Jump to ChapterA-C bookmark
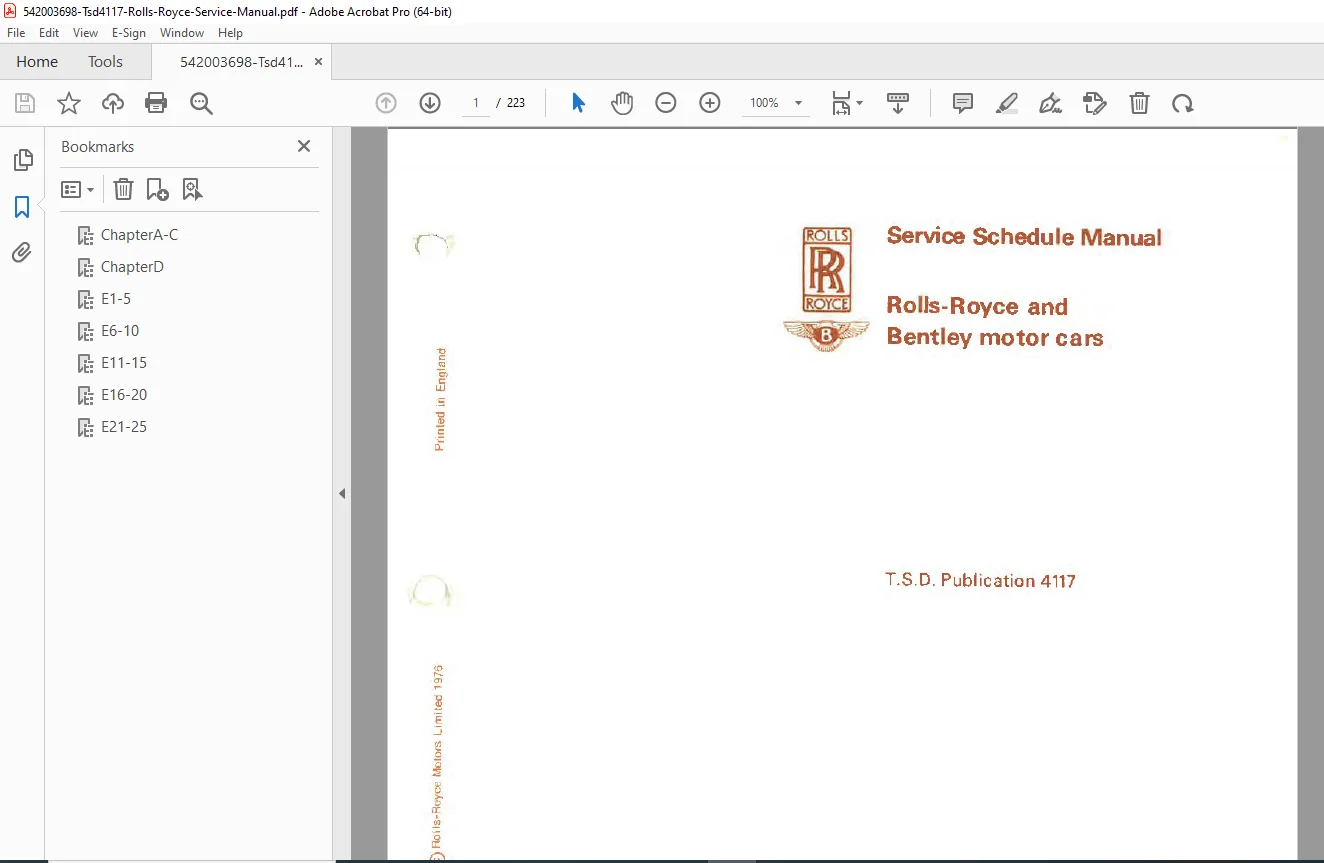This screenshot has height=863, width=1324. pyautogui.click(x=139, y=235)
